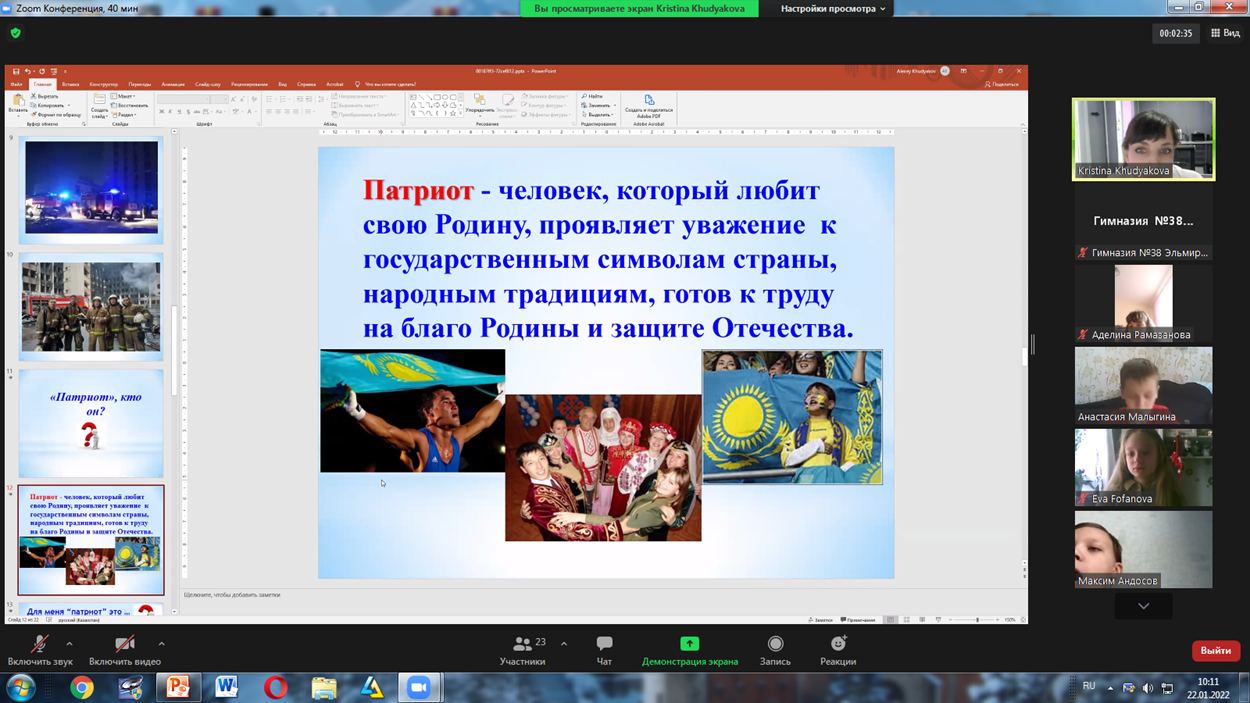Open the Слайд-шоу ribbon tab
Viewport: 1250px width, 703px height.
tap(208, 85)
